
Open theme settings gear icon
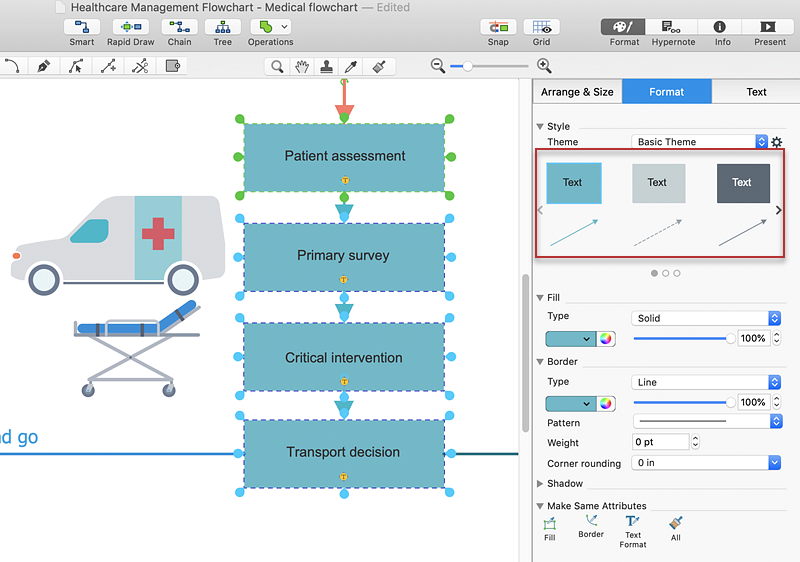coord(777,142)
